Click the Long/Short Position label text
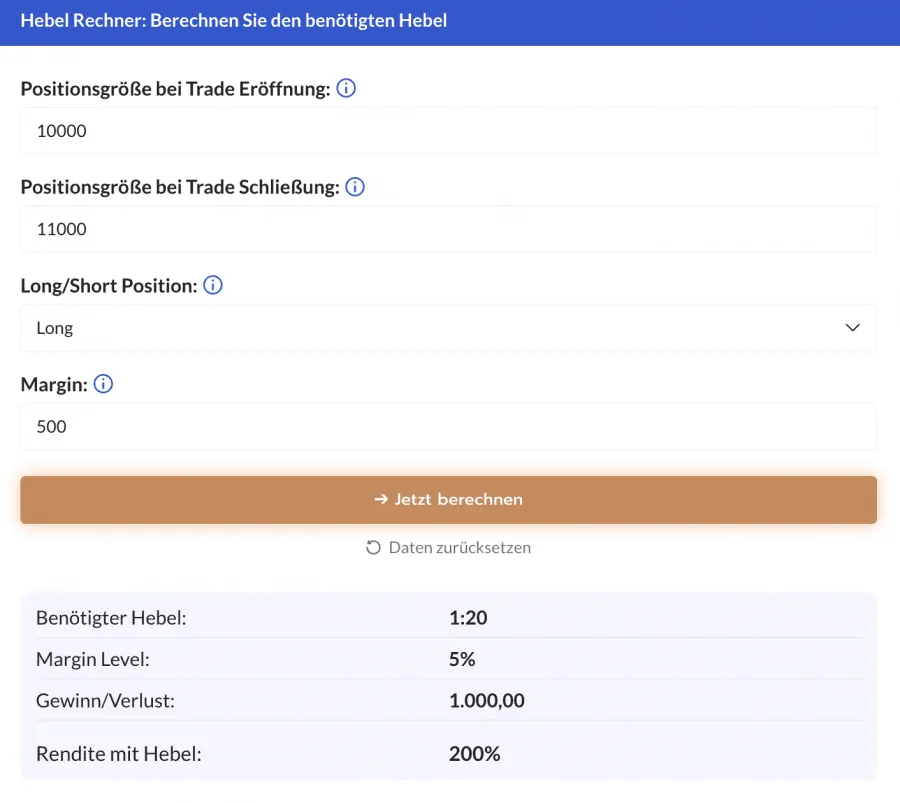The height and width of the screenshot is (803, 900). point(108,286)
